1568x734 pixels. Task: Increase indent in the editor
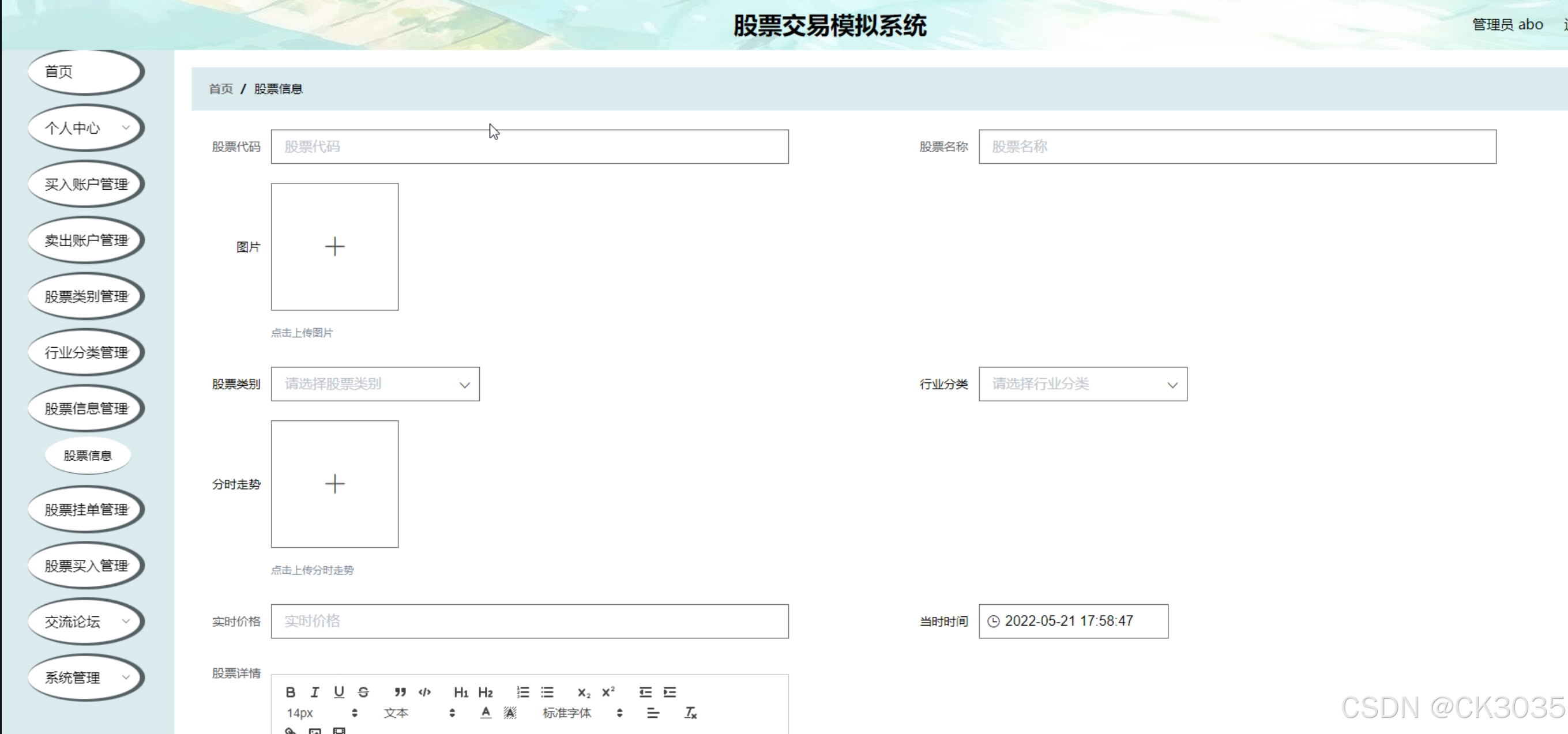670,692
